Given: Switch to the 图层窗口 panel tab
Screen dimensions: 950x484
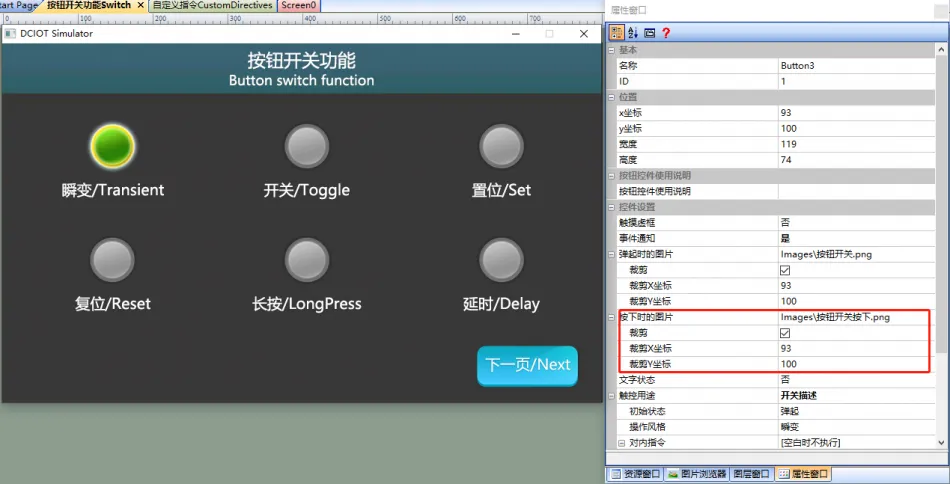Looking at the screenshot, I should (x=751, y=474).
